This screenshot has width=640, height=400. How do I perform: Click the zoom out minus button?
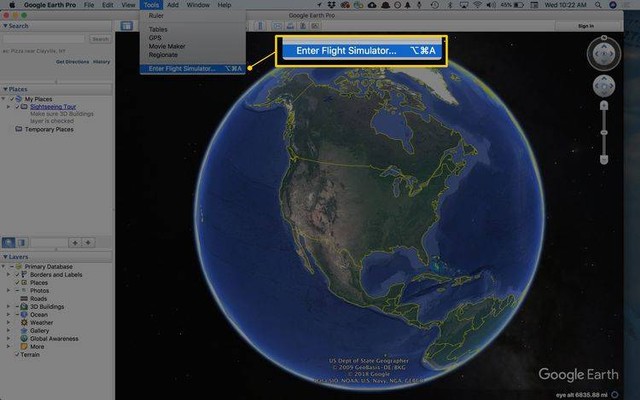click(x=604, y=160)
